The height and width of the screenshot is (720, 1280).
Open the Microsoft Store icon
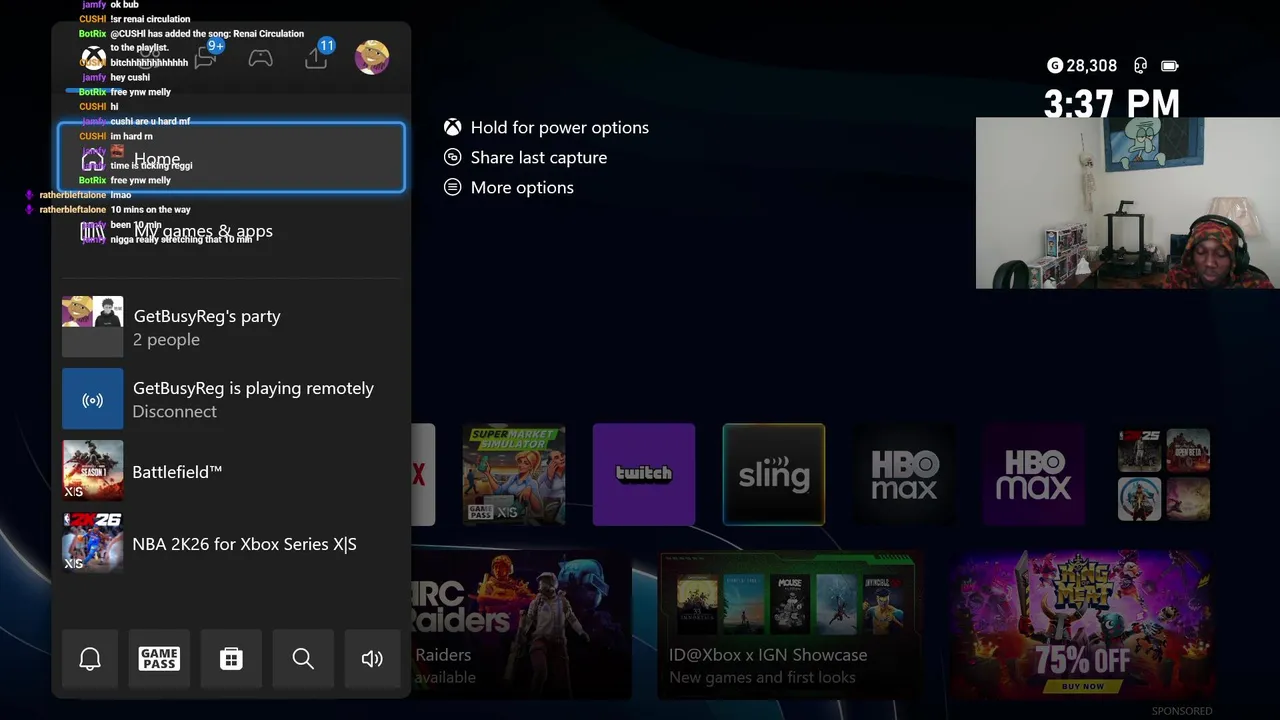[231, 658]
